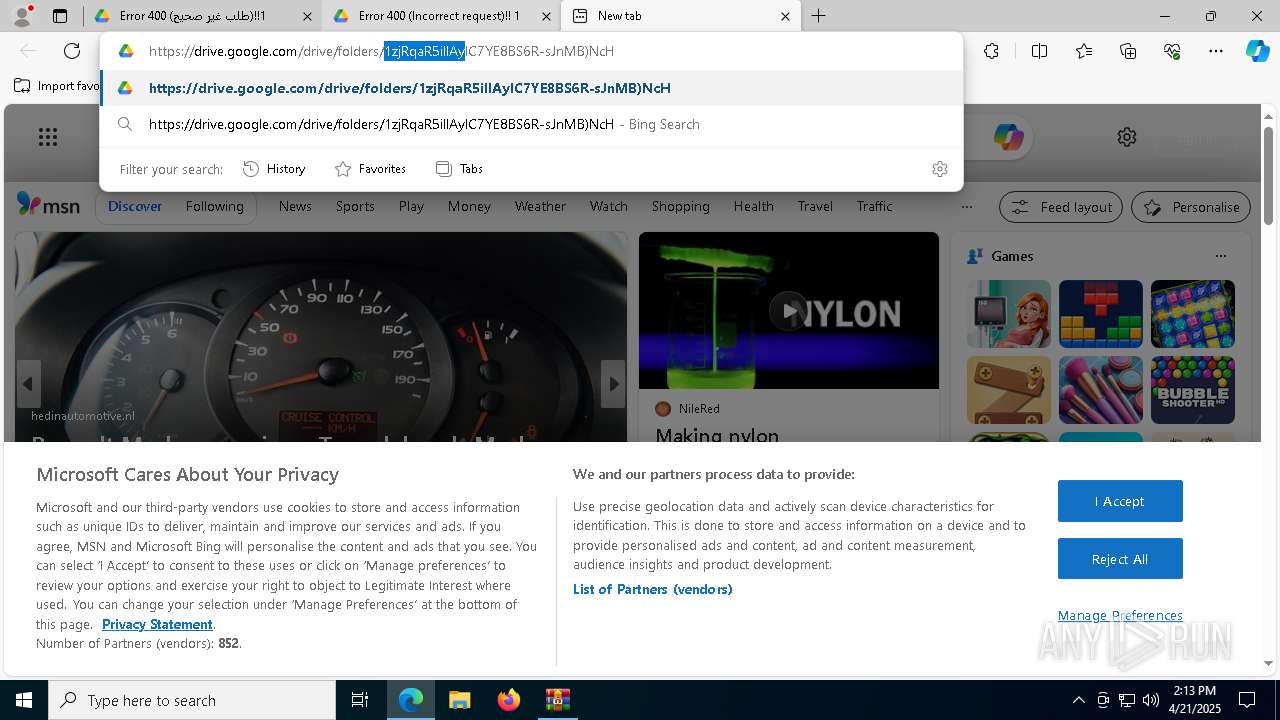This screenshot has height=720, width=1280.
Task: Open Firefox from the taskbar
Action: pos(509,700)
